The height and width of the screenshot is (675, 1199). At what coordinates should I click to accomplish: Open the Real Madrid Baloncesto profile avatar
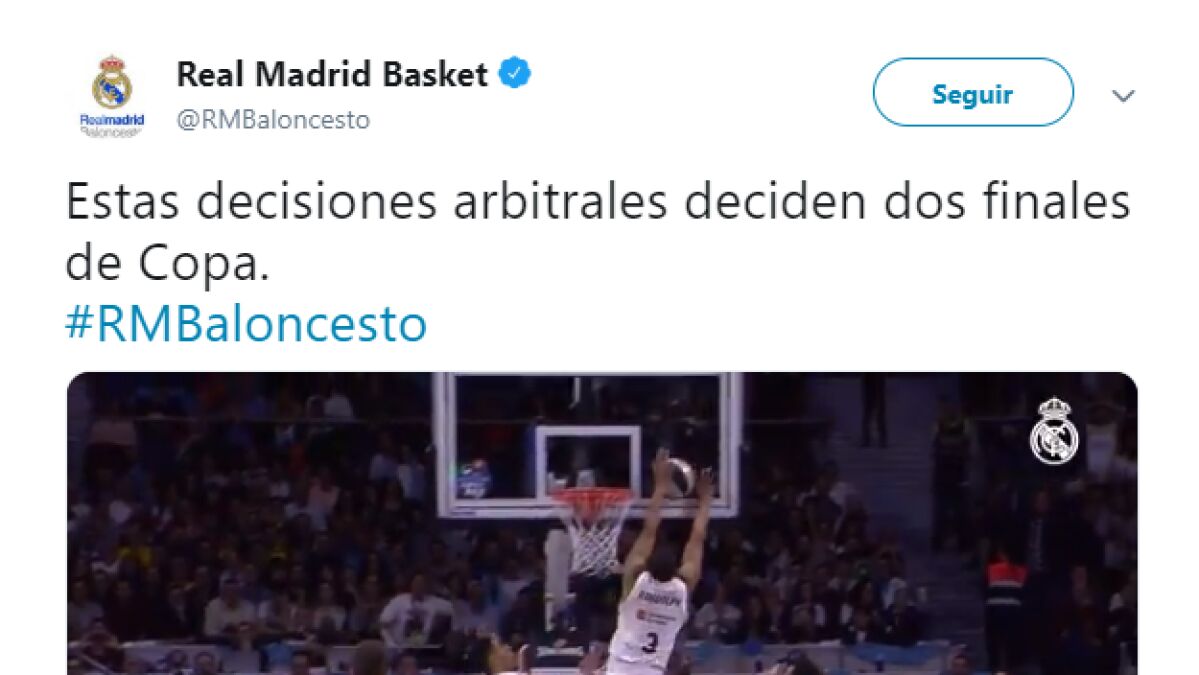(112, 96)
